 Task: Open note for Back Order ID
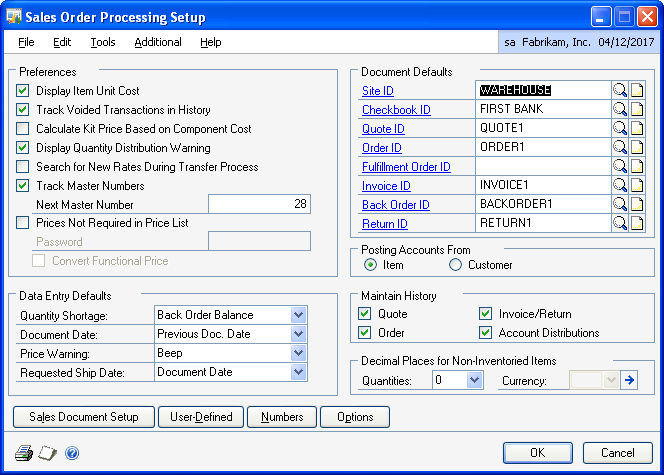point(637,204)
